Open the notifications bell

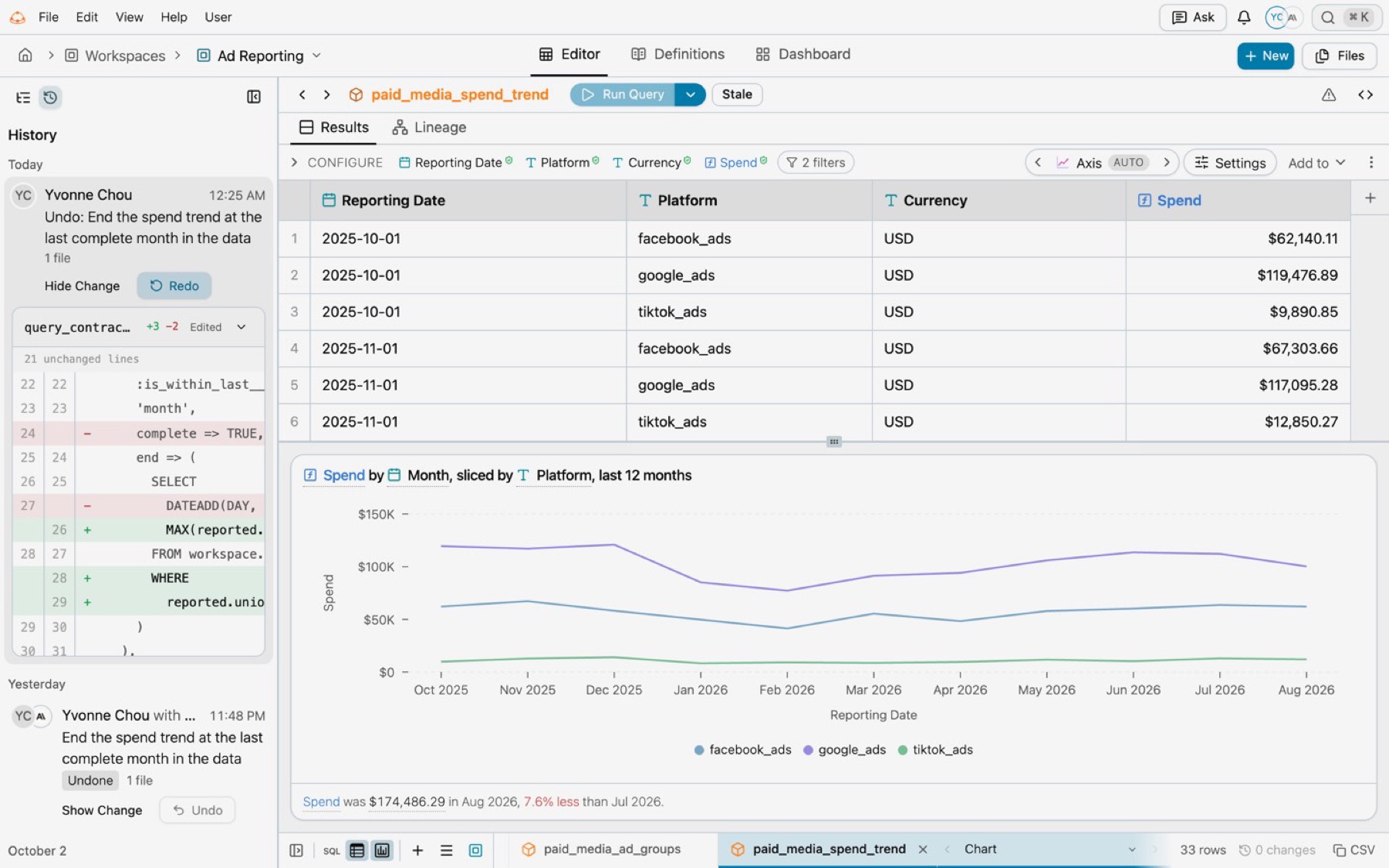(1244, 17)
